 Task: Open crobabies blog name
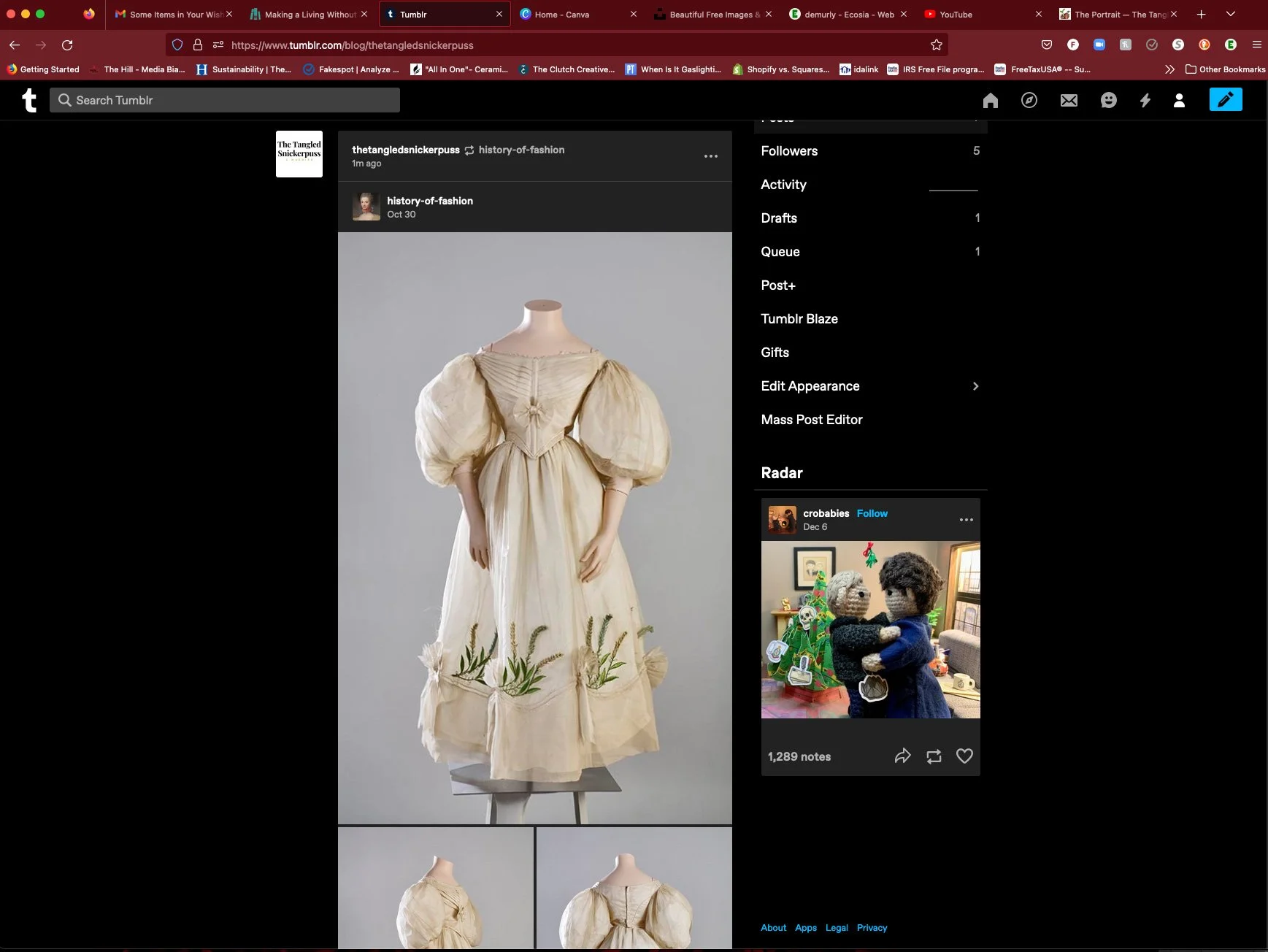coord(826,513)
